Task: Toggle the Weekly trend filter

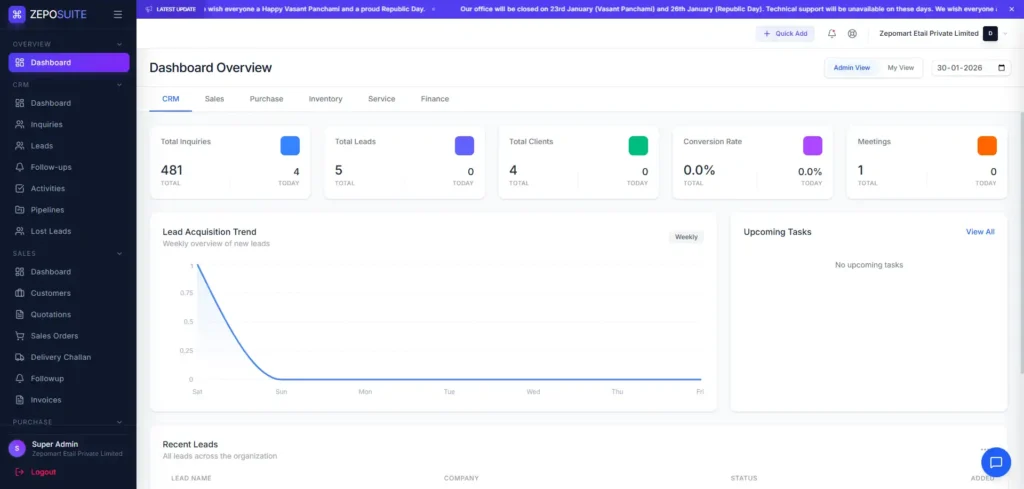Action: (x=686, y=237)
